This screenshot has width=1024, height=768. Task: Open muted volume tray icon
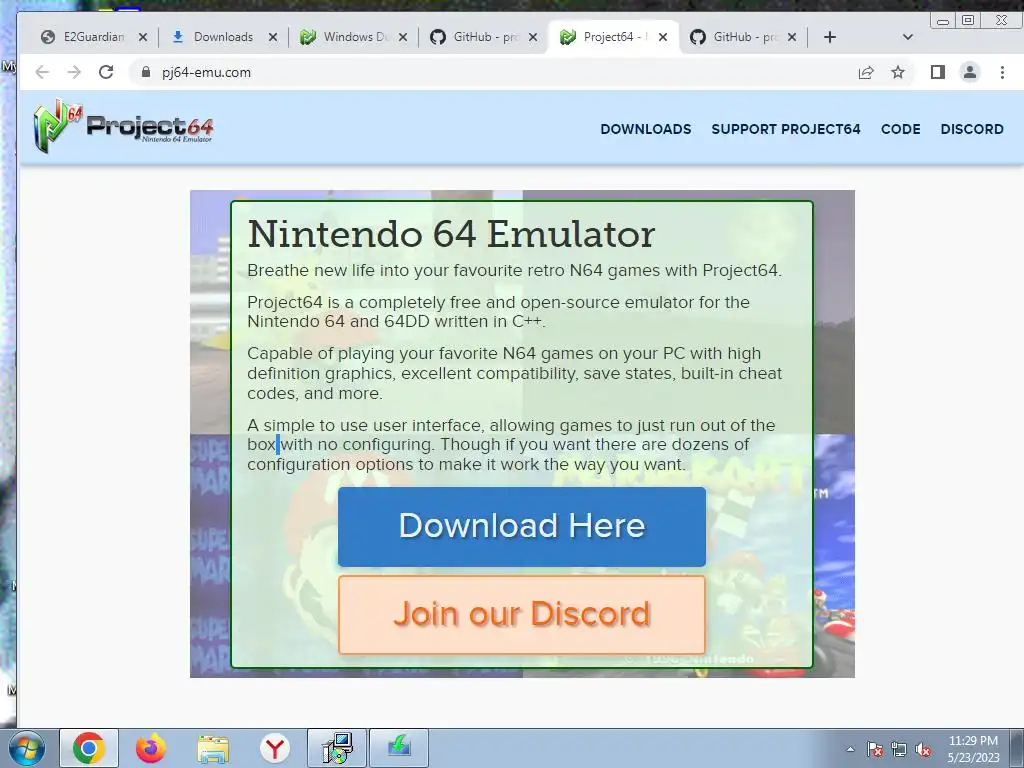[923, 749]
